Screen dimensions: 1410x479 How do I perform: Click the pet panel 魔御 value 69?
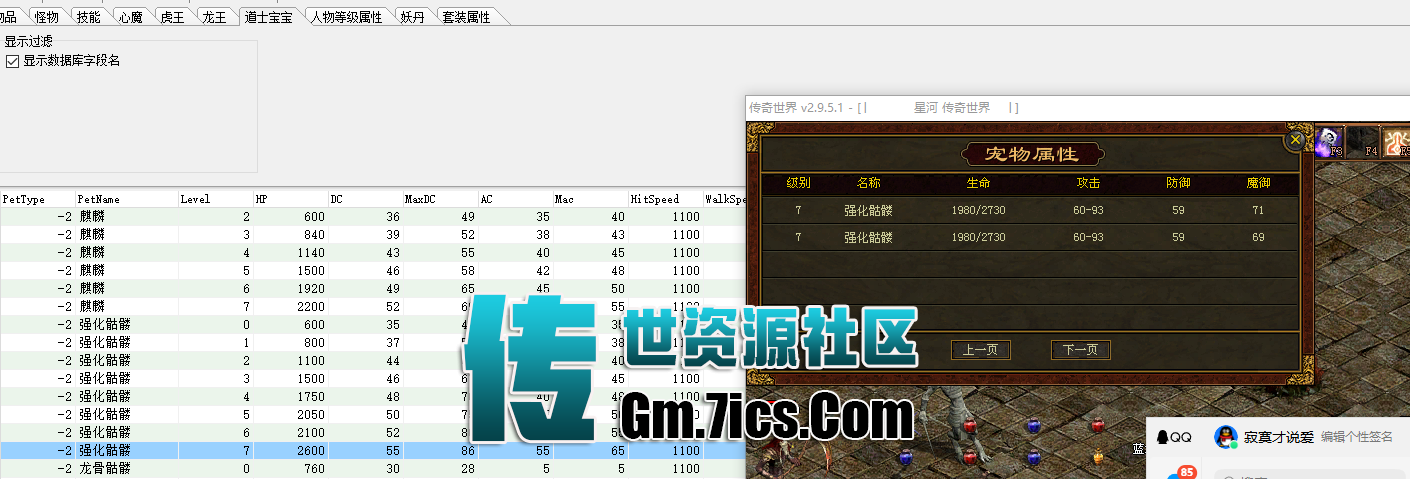coord(1258,238)
